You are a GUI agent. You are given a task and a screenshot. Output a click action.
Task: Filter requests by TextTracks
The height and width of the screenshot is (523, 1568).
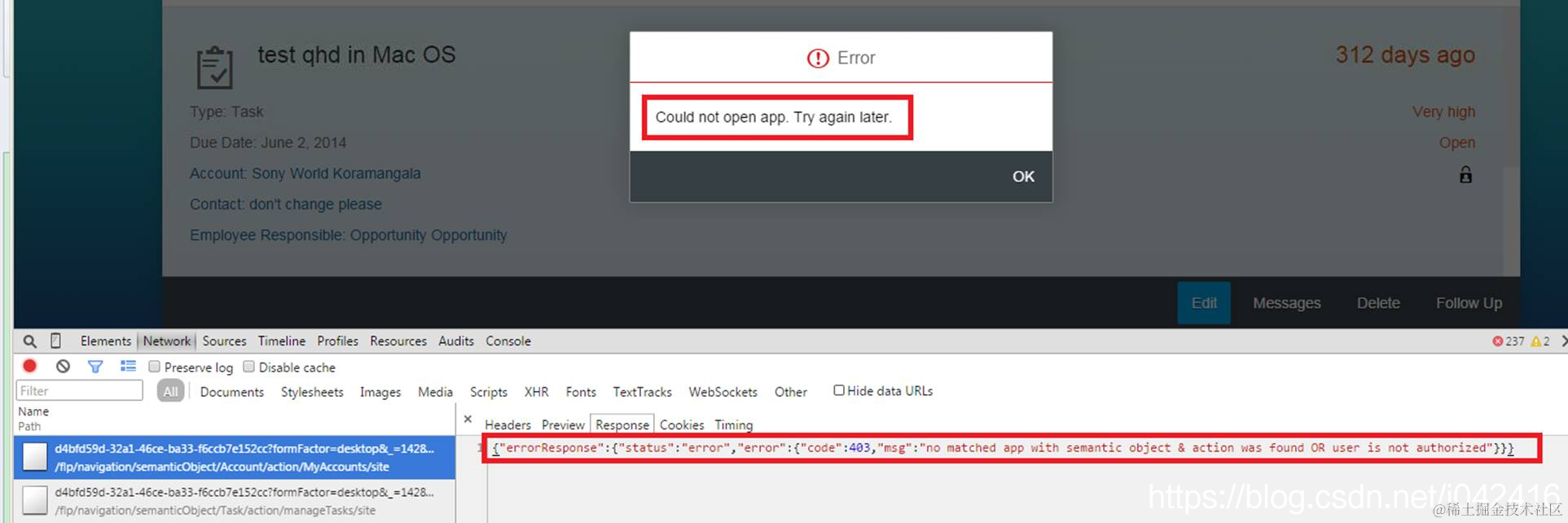pos(642,392)
